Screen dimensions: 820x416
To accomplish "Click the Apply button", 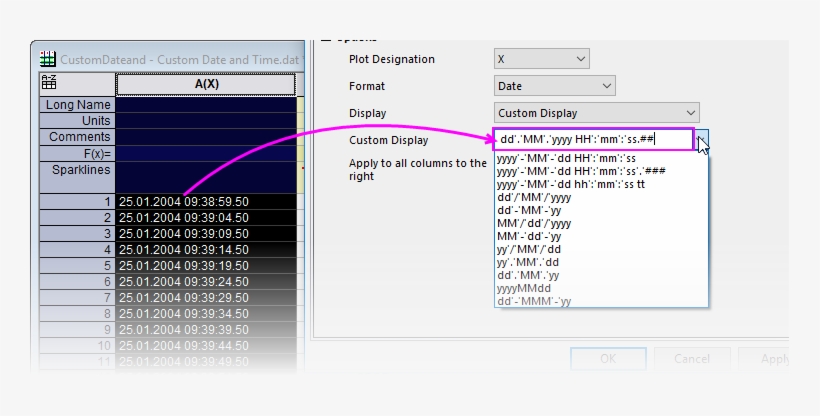I will pos(766,358).
